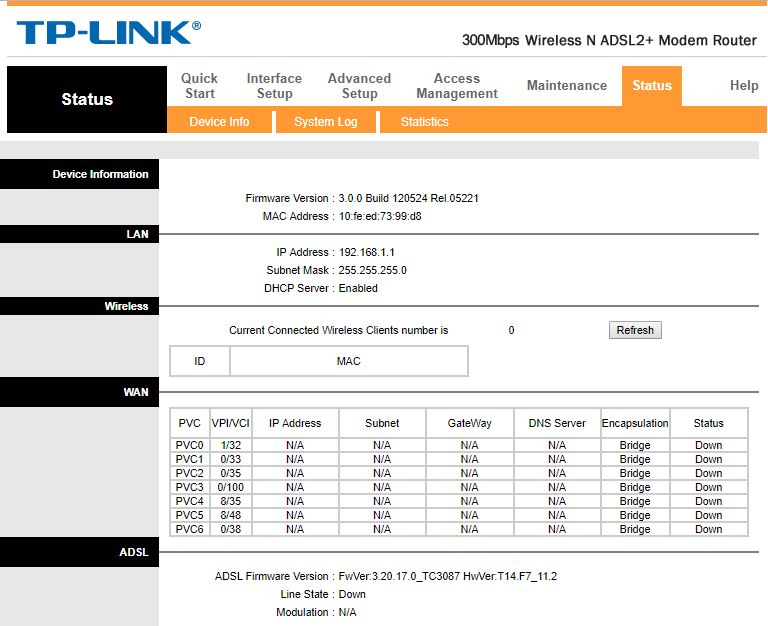The image size is (768, 626).
Task: Click the WAN section header
Action: click(79, 392)
